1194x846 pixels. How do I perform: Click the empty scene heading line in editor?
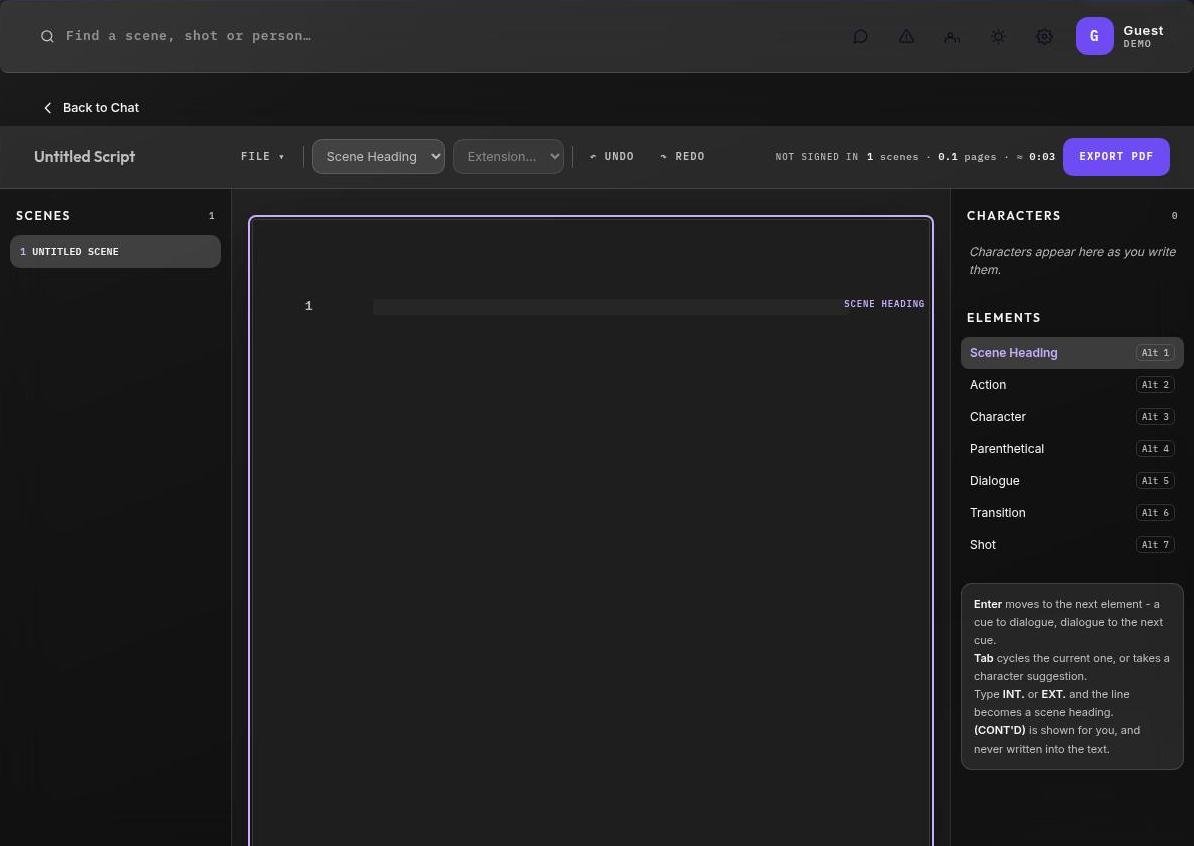609,307
